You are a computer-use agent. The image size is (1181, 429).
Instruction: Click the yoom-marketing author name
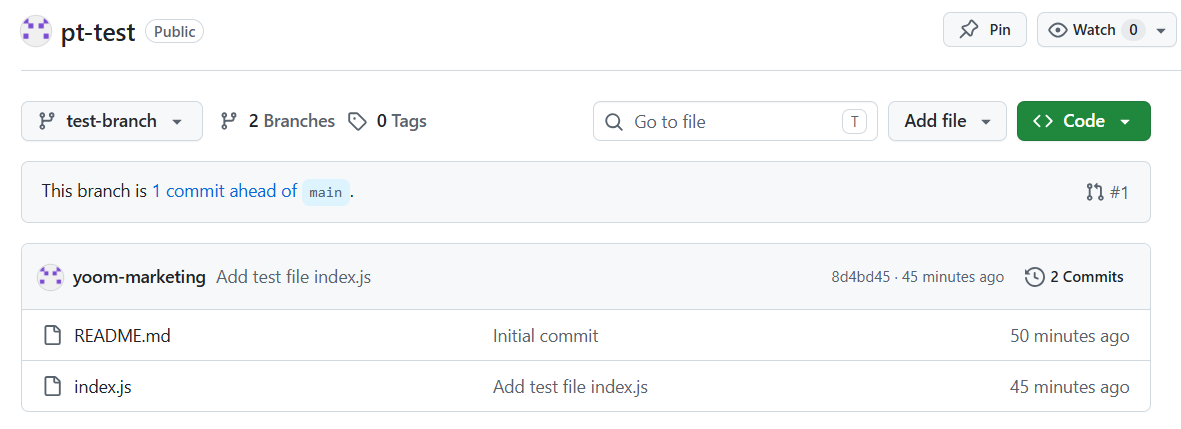click(139, 277)
